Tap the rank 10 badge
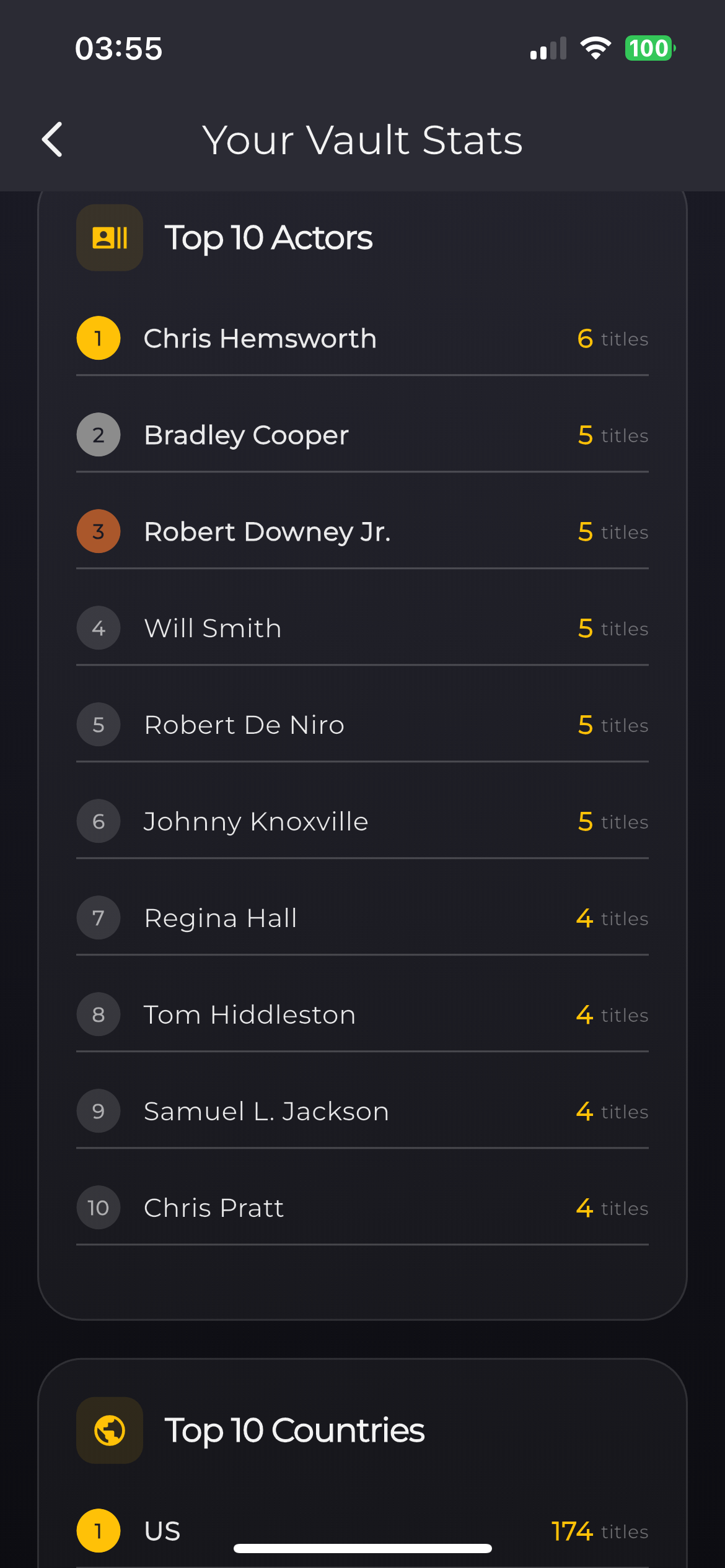This screenshot has height=1568, width=725. [x=99, y=1208]
